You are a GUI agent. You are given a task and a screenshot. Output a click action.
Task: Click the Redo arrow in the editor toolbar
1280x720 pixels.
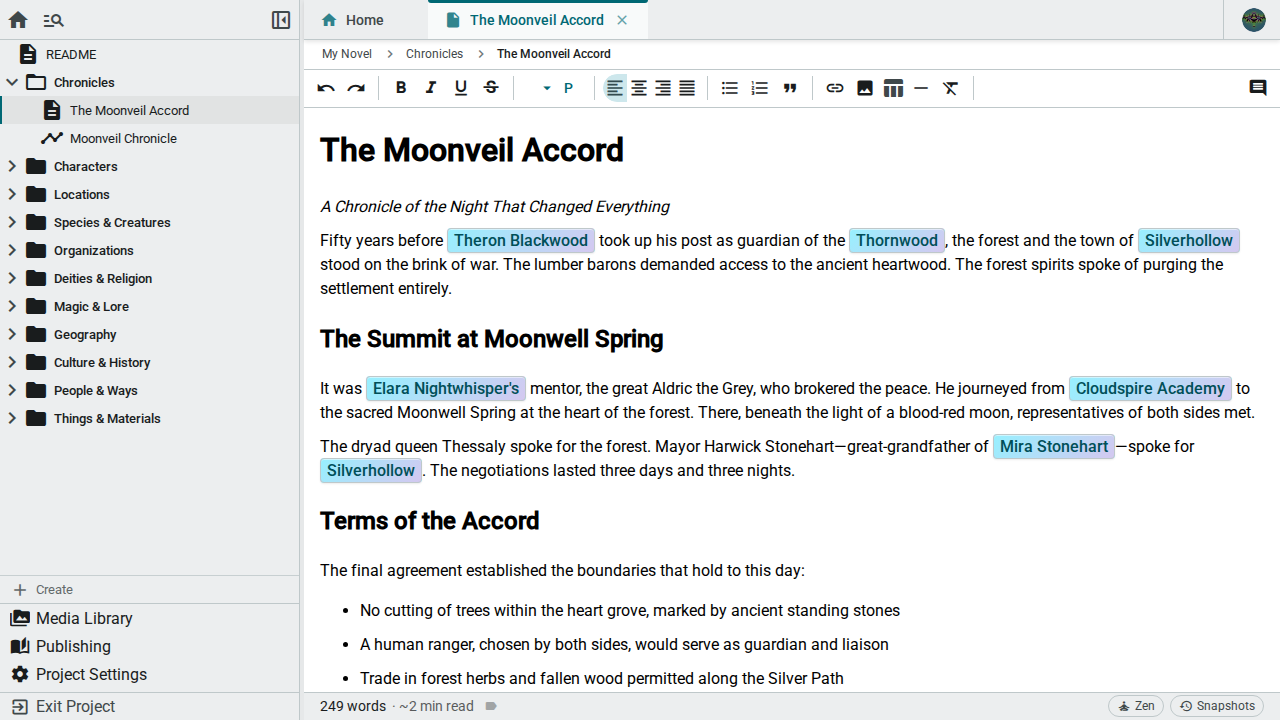click(x=356, y=88)
